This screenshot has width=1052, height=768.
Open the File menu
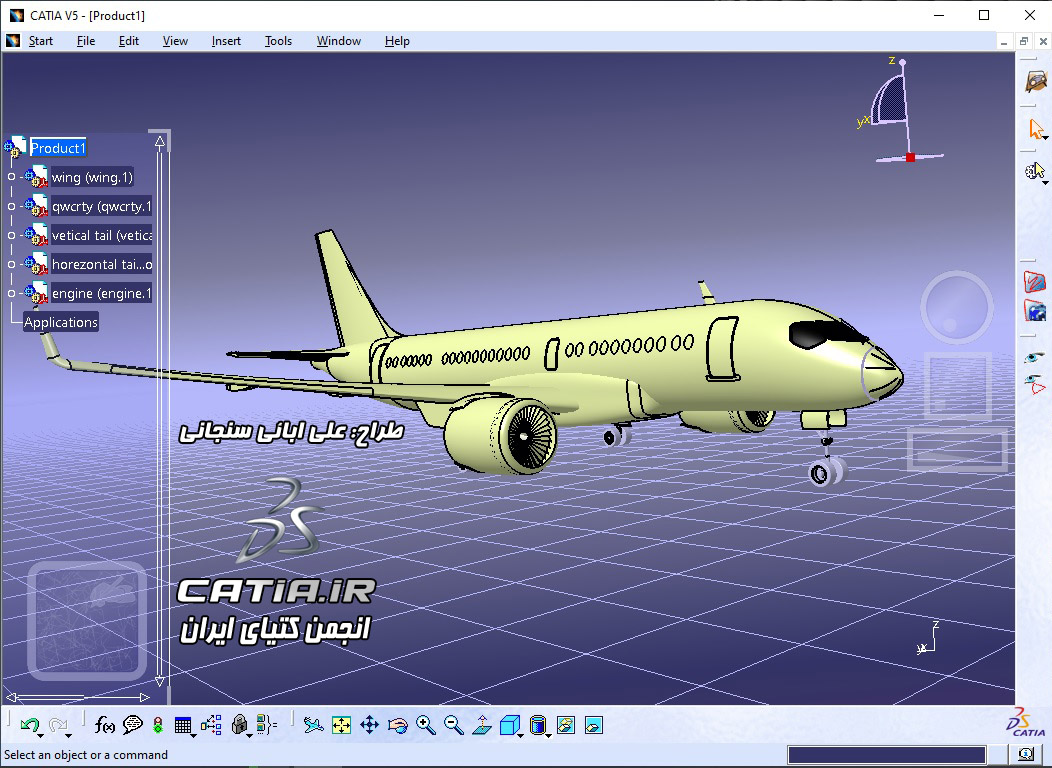click(86, 41)
